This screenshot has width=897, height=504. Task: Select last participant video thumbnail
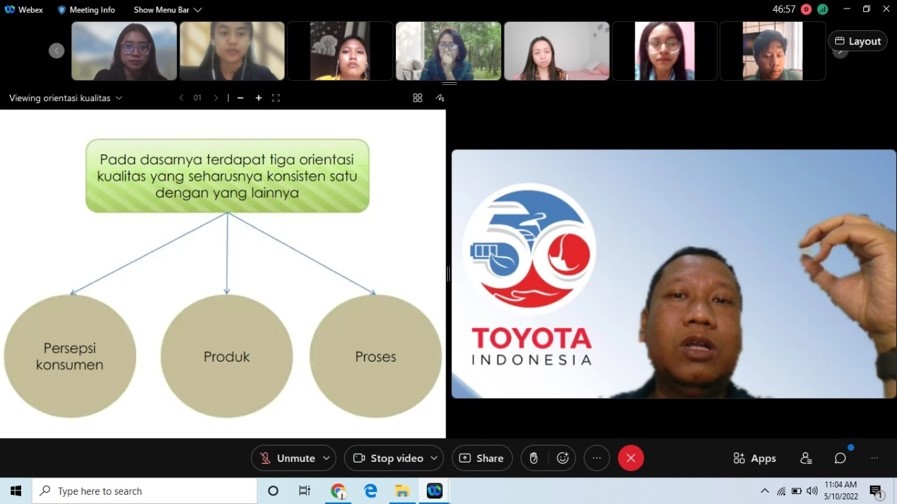[x=773, y=51]
